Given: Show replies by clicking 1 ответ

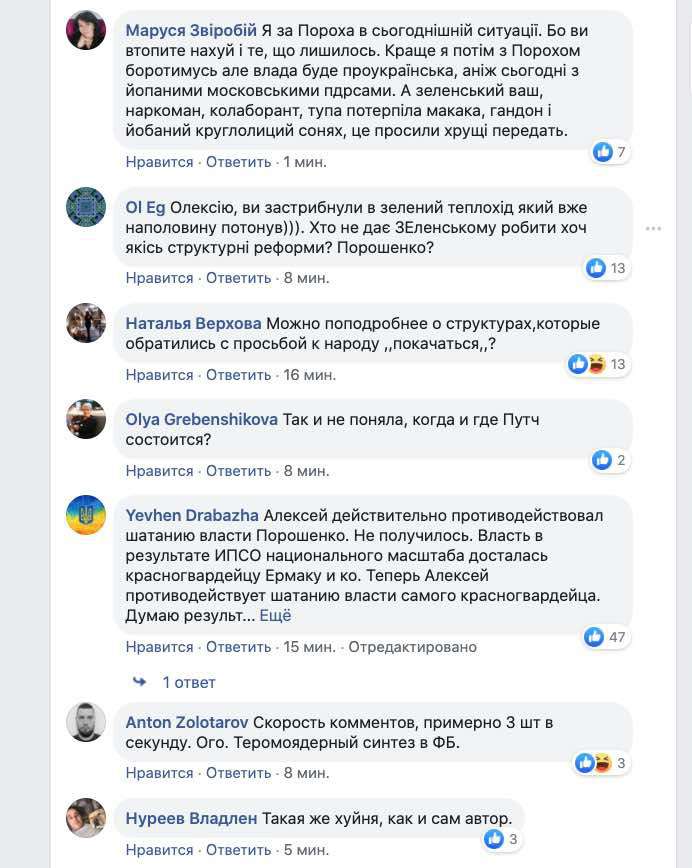Looking at the screenshot, I should click(187, 681).
